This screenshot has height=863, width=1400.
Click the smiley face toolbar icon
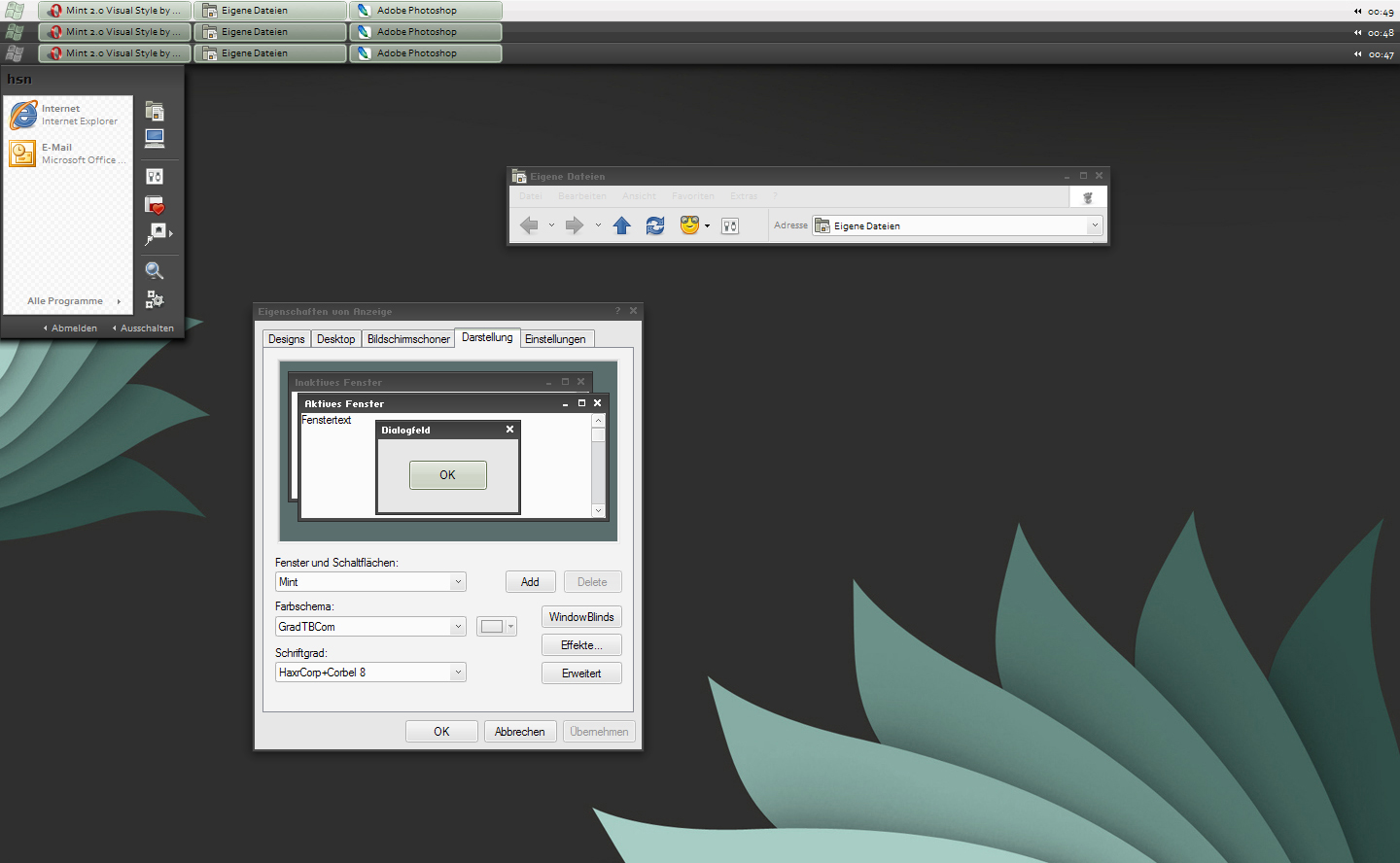click(x=689, y=225)
